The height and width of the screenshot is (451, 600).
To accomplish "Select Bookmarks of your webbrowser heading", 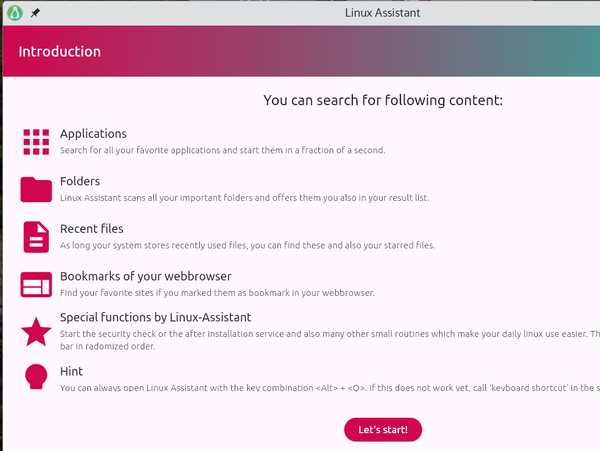I will pyautogui.click(x=146, y=276).
